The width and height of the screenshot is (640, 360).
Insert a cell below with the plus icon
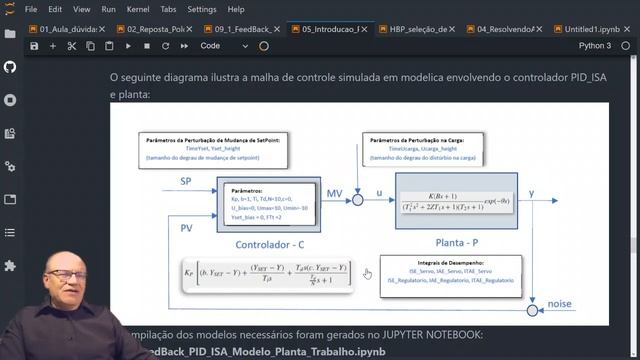(x=53, y=46)
